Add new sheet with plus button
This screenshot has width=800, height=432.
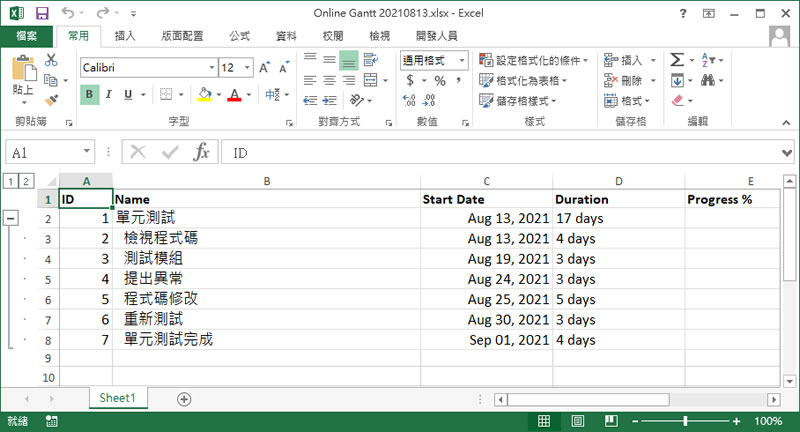[184, 399]
